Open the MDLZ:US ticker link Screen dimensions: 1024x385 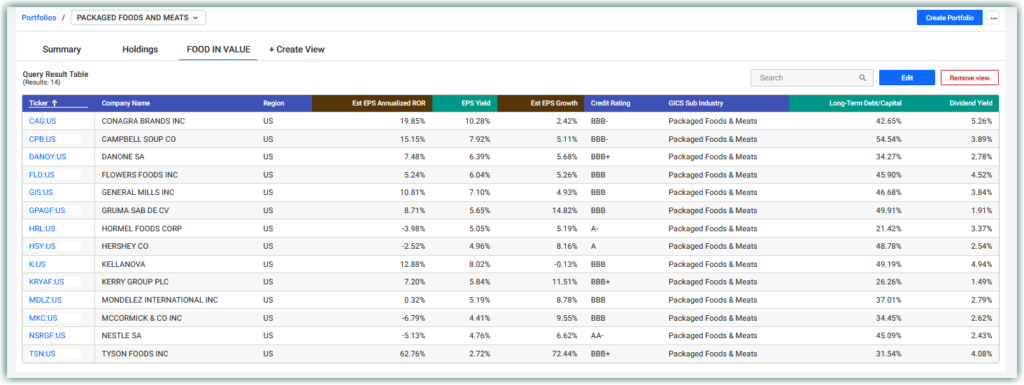(x=45, y=300)
